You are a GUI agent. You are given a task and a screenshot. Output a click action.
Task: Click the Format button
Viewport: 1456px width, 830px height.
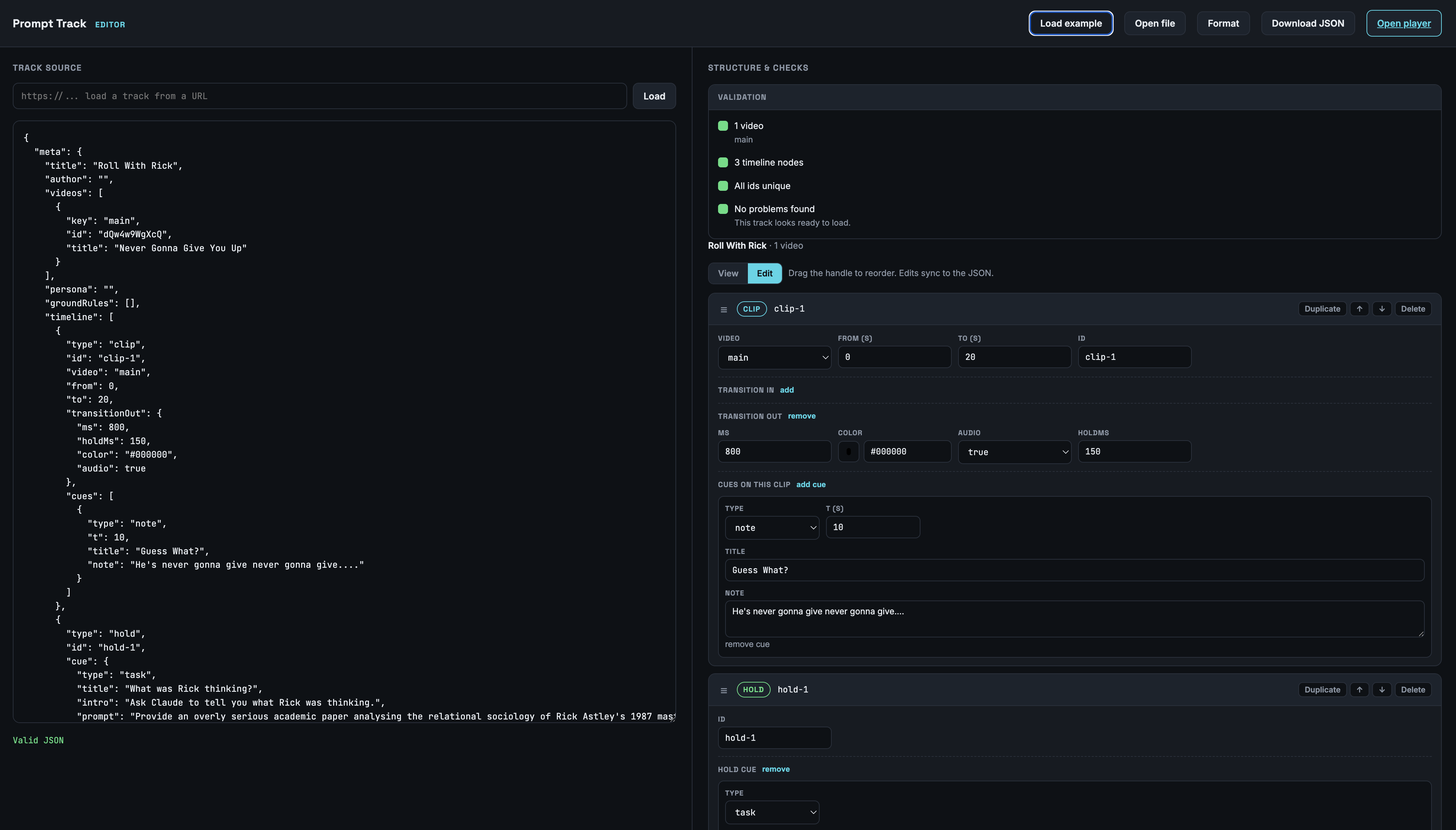coord(1223,23)
